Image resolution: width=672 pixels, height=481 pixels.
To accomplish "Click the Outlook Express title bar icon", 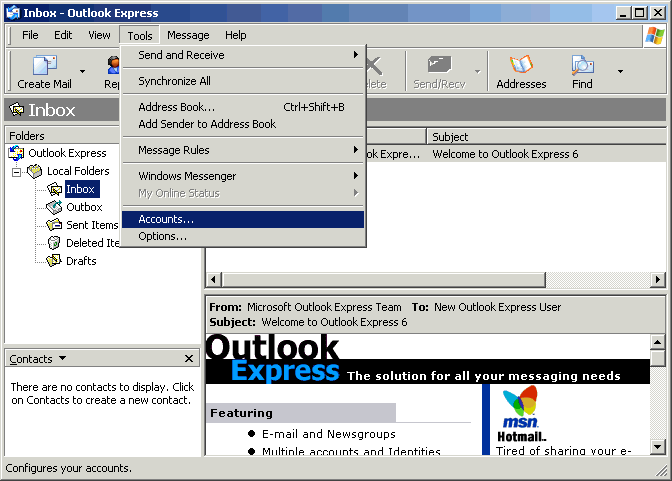I will (13, 13).
